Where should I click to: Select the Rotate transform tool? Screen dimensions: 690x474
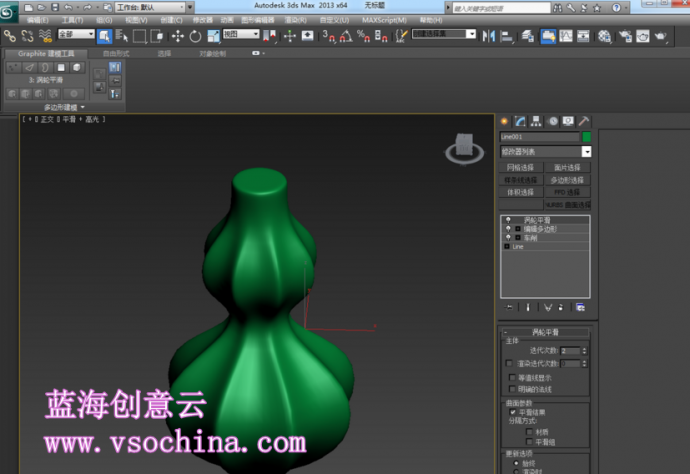(195, 36)
